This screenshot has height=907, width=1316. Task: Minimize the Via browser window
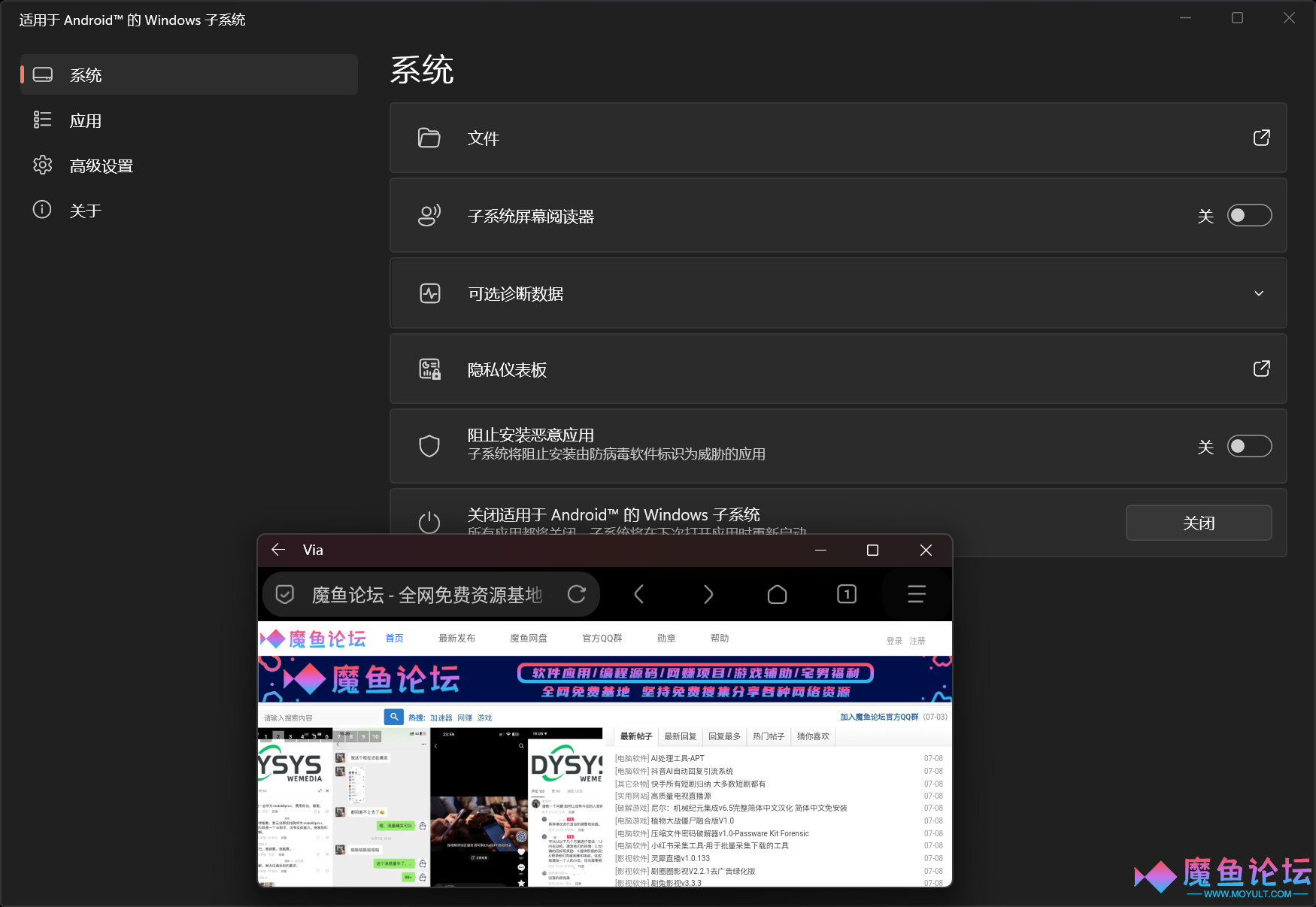[x=820, y=550]
